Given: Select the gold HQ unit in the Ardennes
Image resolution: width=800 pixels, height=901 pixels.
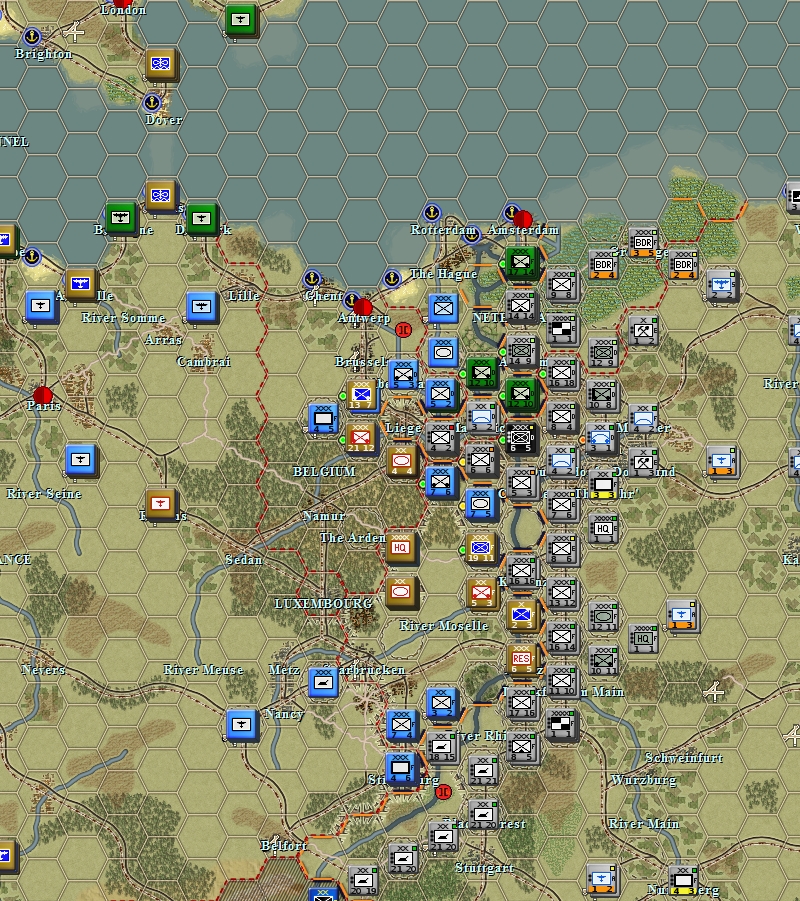Looking at the screenshot, I should (x=401, y=548).
